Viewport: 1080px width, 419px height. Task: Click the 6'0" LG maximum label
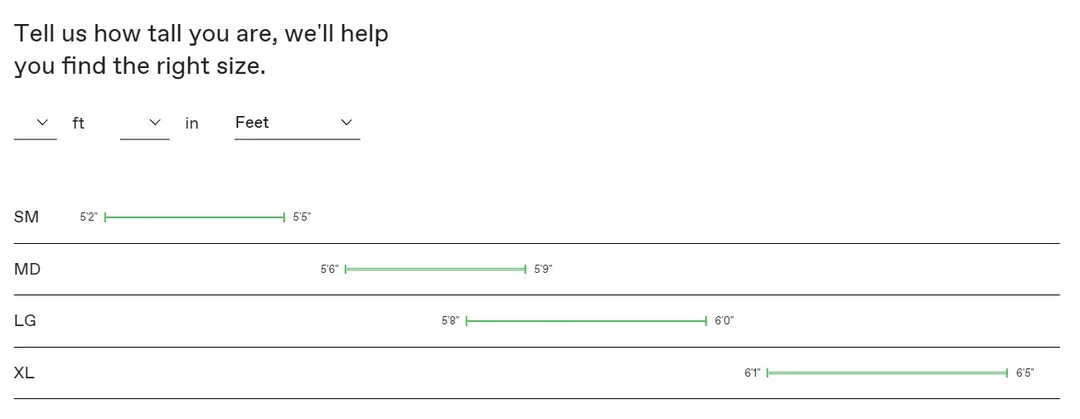coord(724,321)
